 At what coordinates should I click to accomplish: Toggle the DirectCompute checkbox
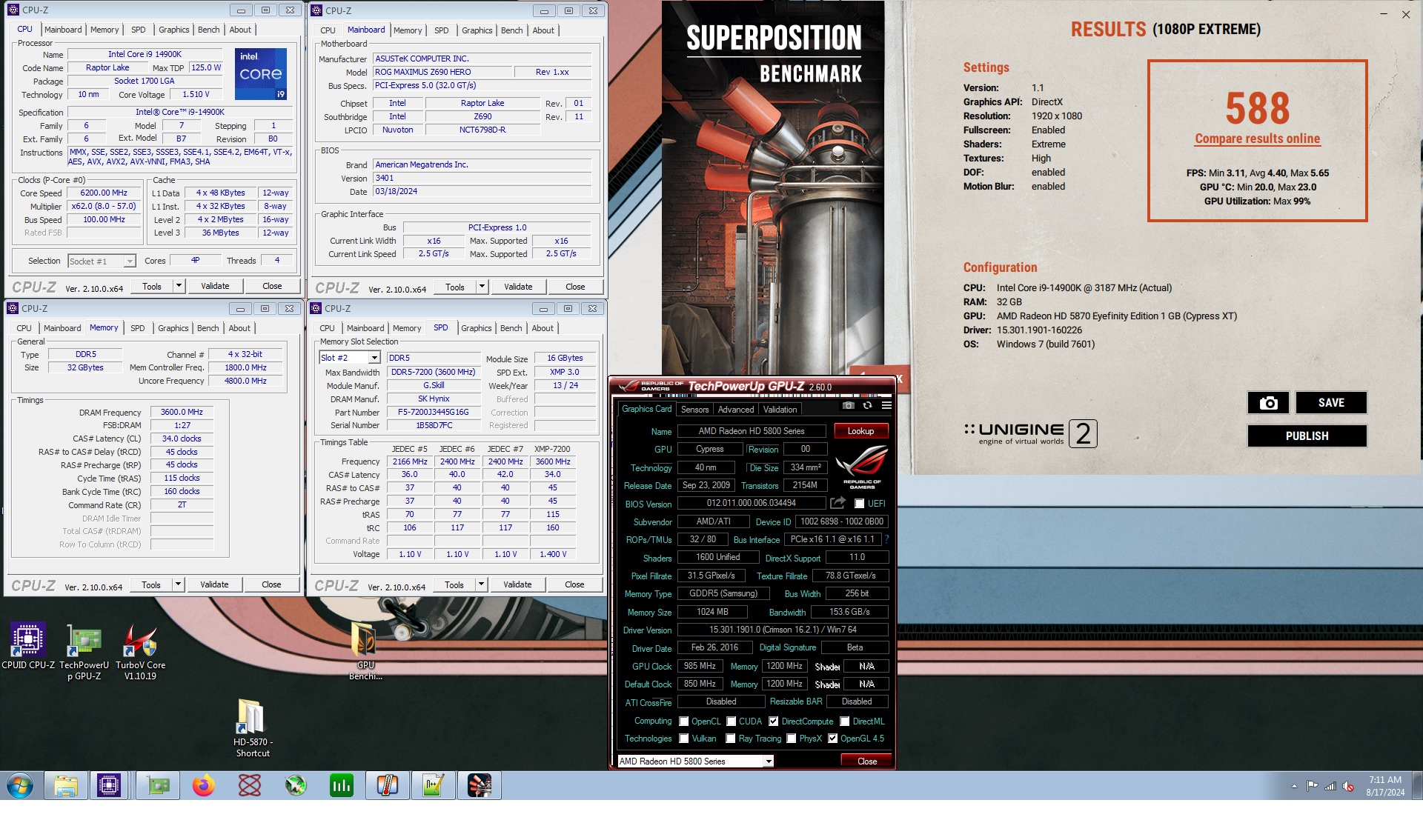pyautogui.click(x=774, y=721)
